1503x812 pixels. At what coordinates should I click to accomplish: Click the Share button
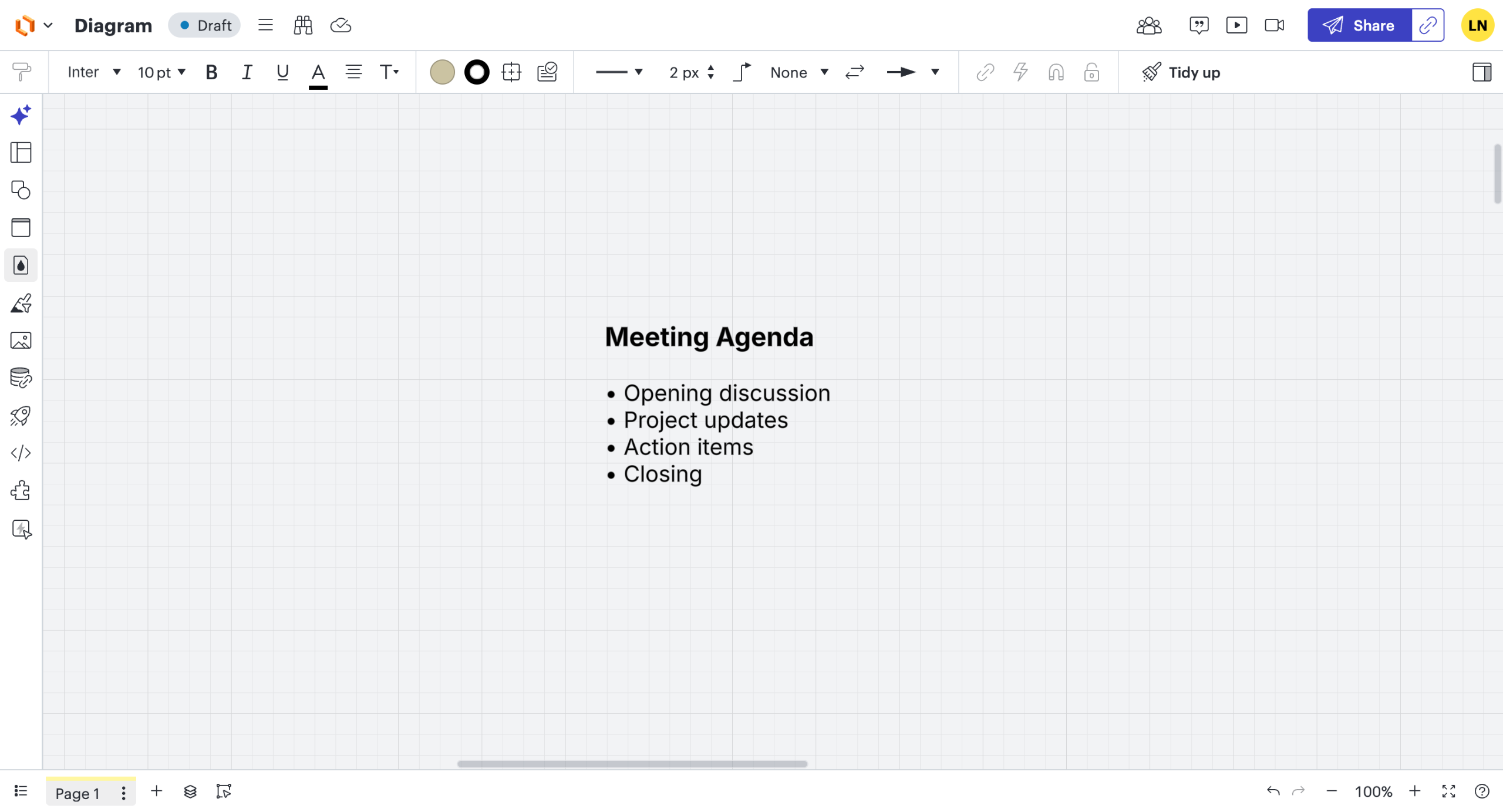click(x=1359, y=25)
